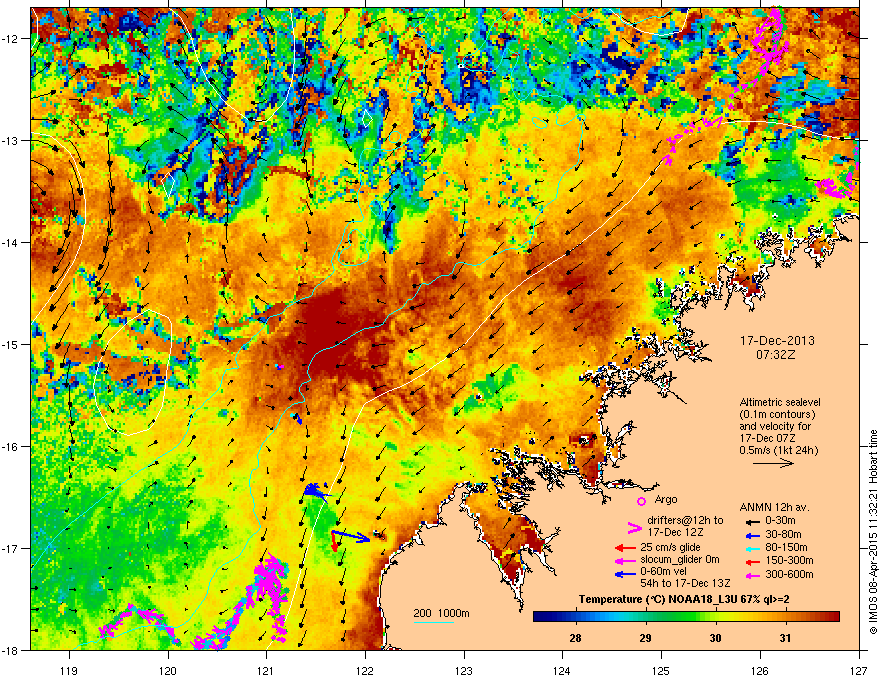Click the 200 1000m depth contour label
The image size is (880, 680).
point(441,613)
